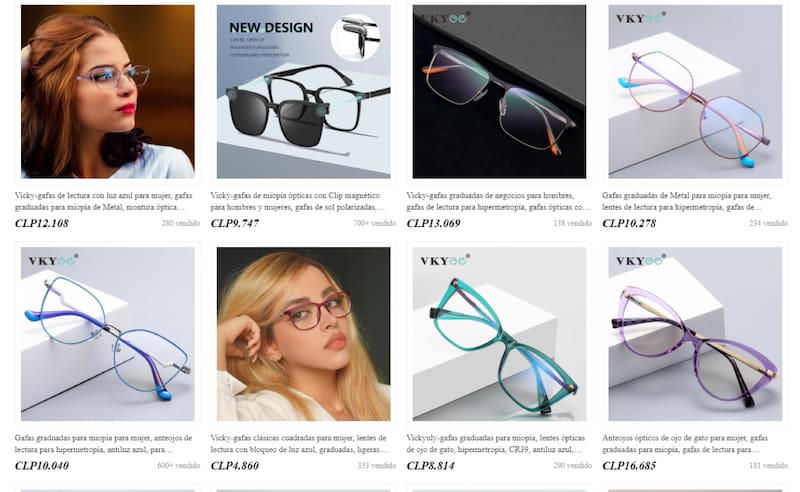Open the pink metal frame glasses image
The image size is (800, 492).
(695, 92)
